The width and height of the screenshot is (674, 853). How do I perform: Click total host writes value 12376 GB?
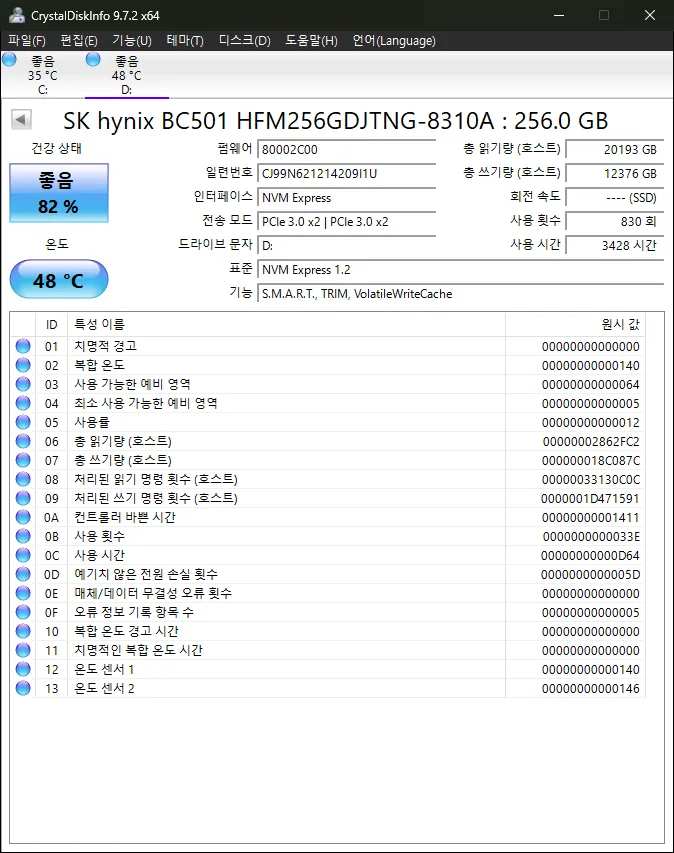615,173
